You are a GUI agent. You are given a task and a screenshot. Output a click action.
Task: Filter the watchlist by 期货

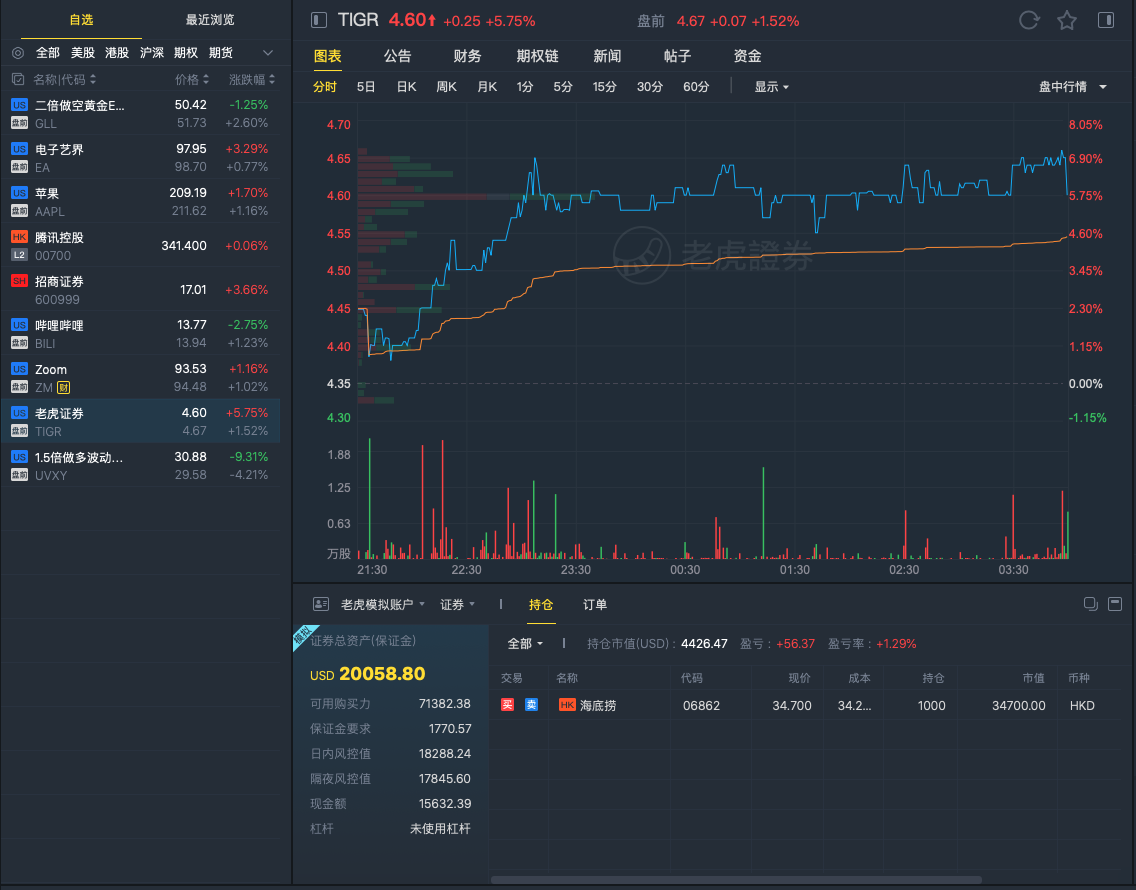(220, 53)
